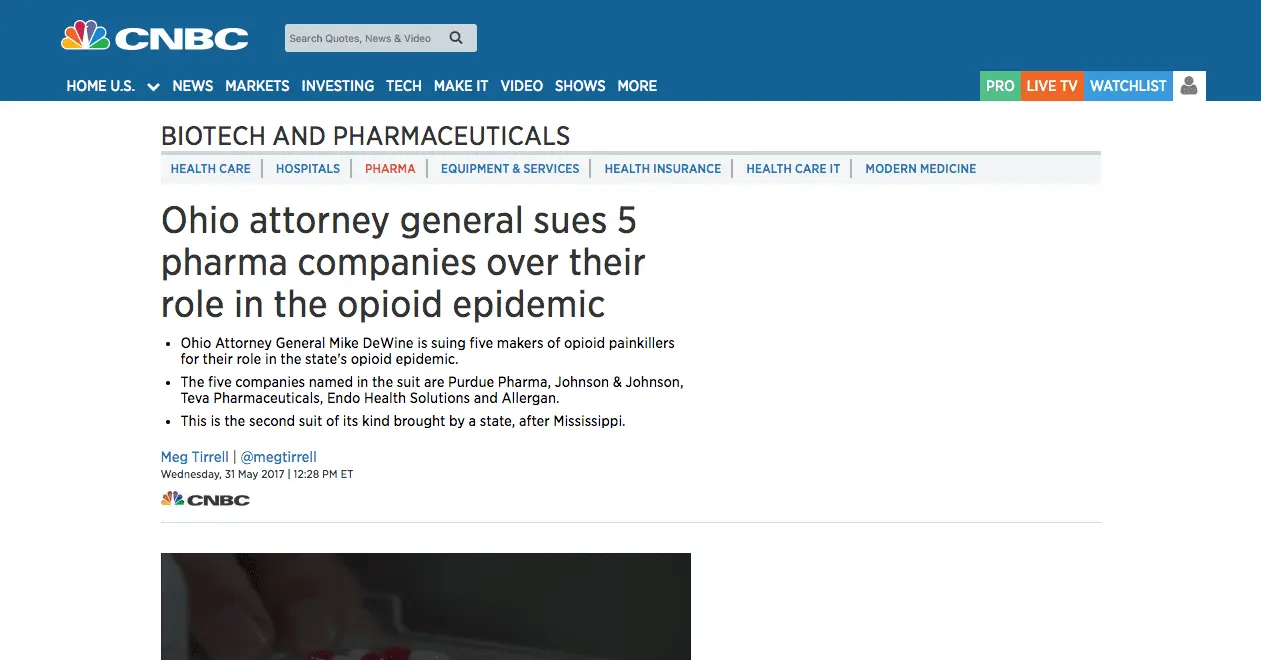The width and height of the screenshot is (1261, 660).
Task: Click the bullet listing Purdue Pharma and Allergan
Action: (x=432, y=390)
